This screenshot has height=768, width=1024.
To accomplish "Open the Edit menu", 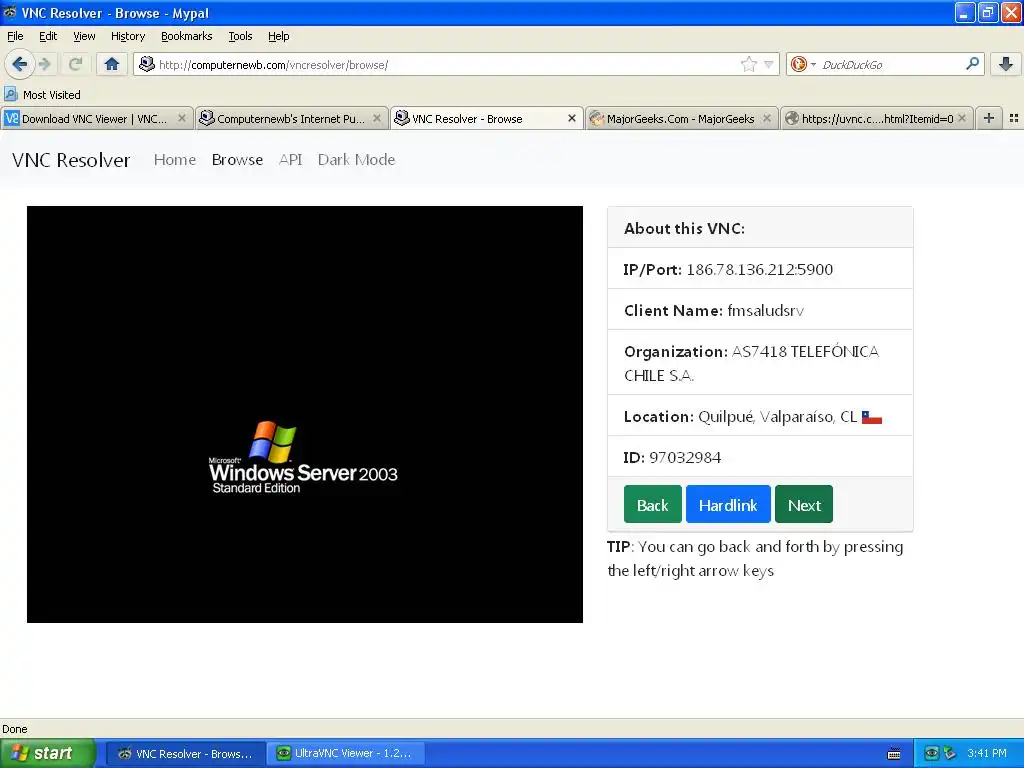I will coord(48,36).
